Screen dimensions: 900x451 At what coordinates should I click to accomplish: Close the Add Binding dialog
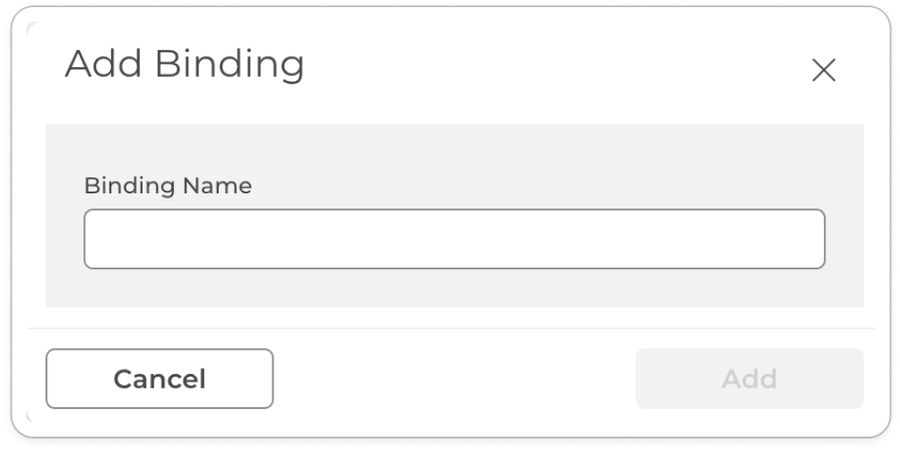coord(823,70)
